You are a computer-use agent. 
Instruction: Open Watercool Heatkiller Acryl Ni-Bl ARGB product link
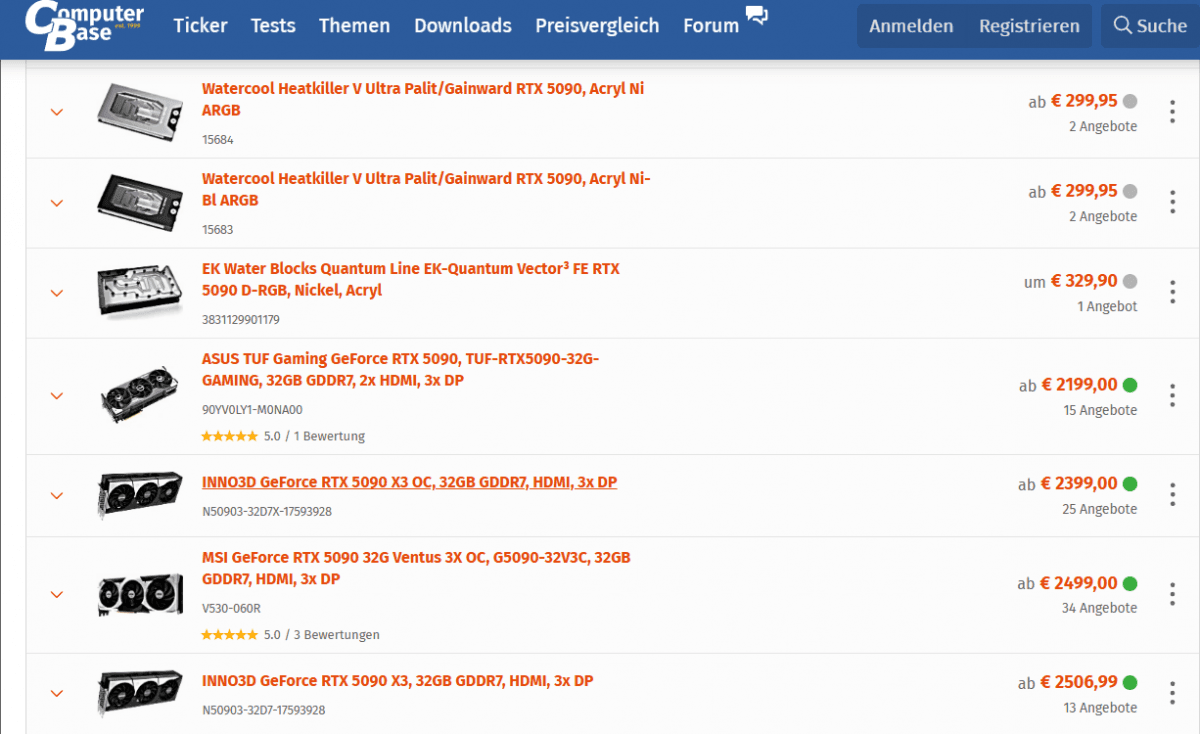pyautogui.click(x=427, y=189)
